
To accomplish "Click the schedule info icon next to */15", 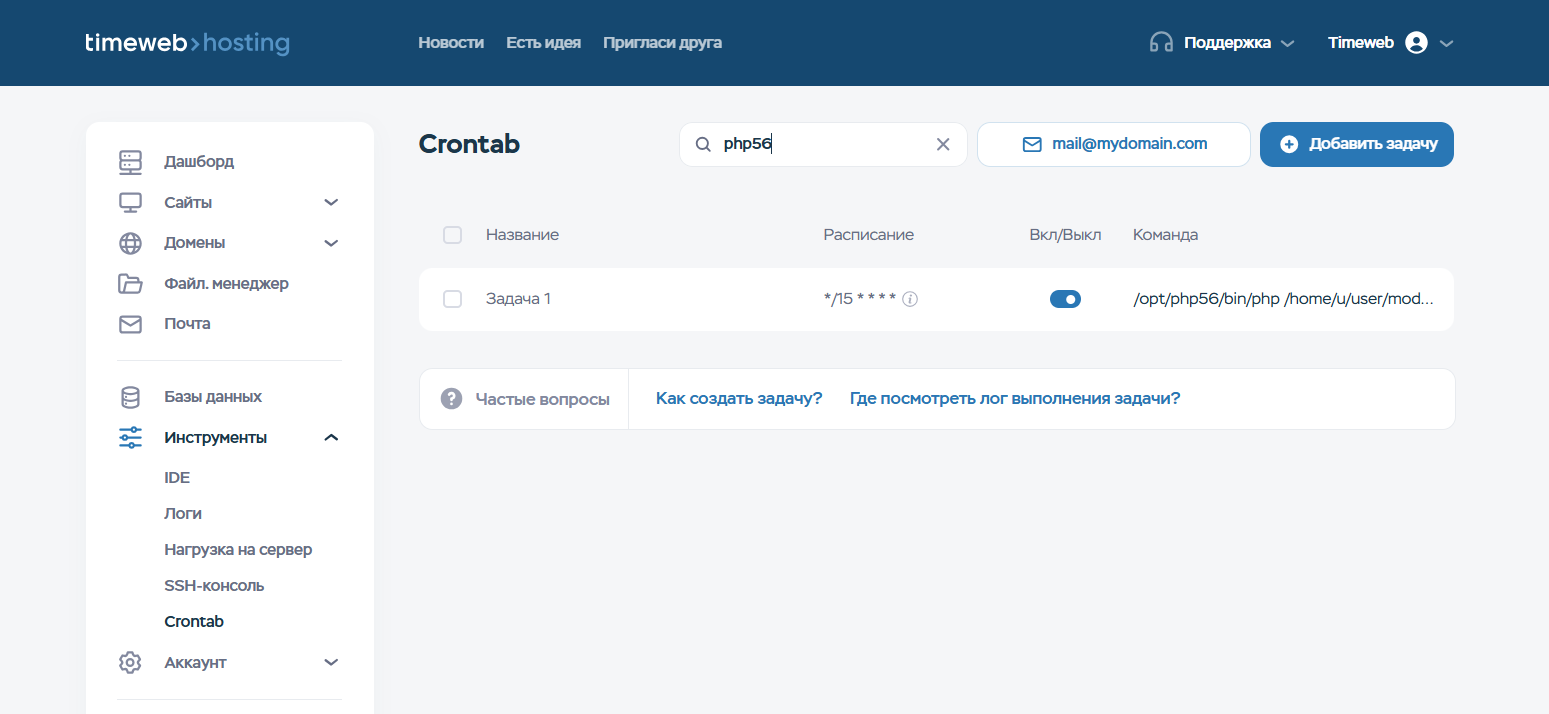I will (910, 299).
